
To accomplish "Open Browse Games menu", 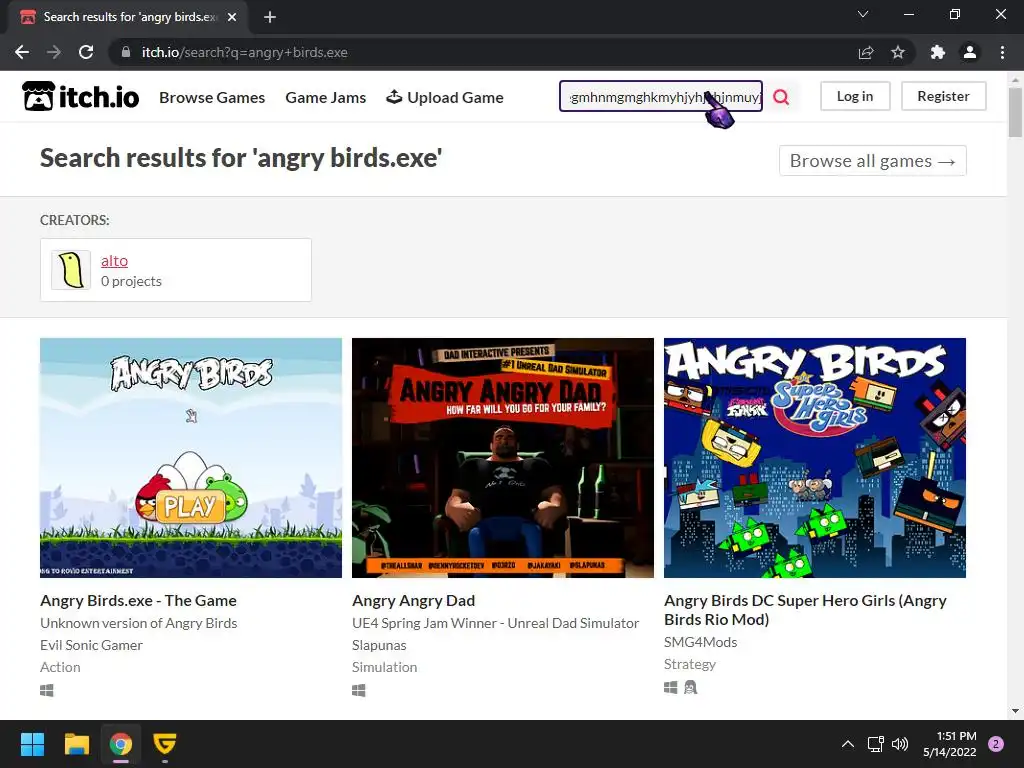I will 212,97.
